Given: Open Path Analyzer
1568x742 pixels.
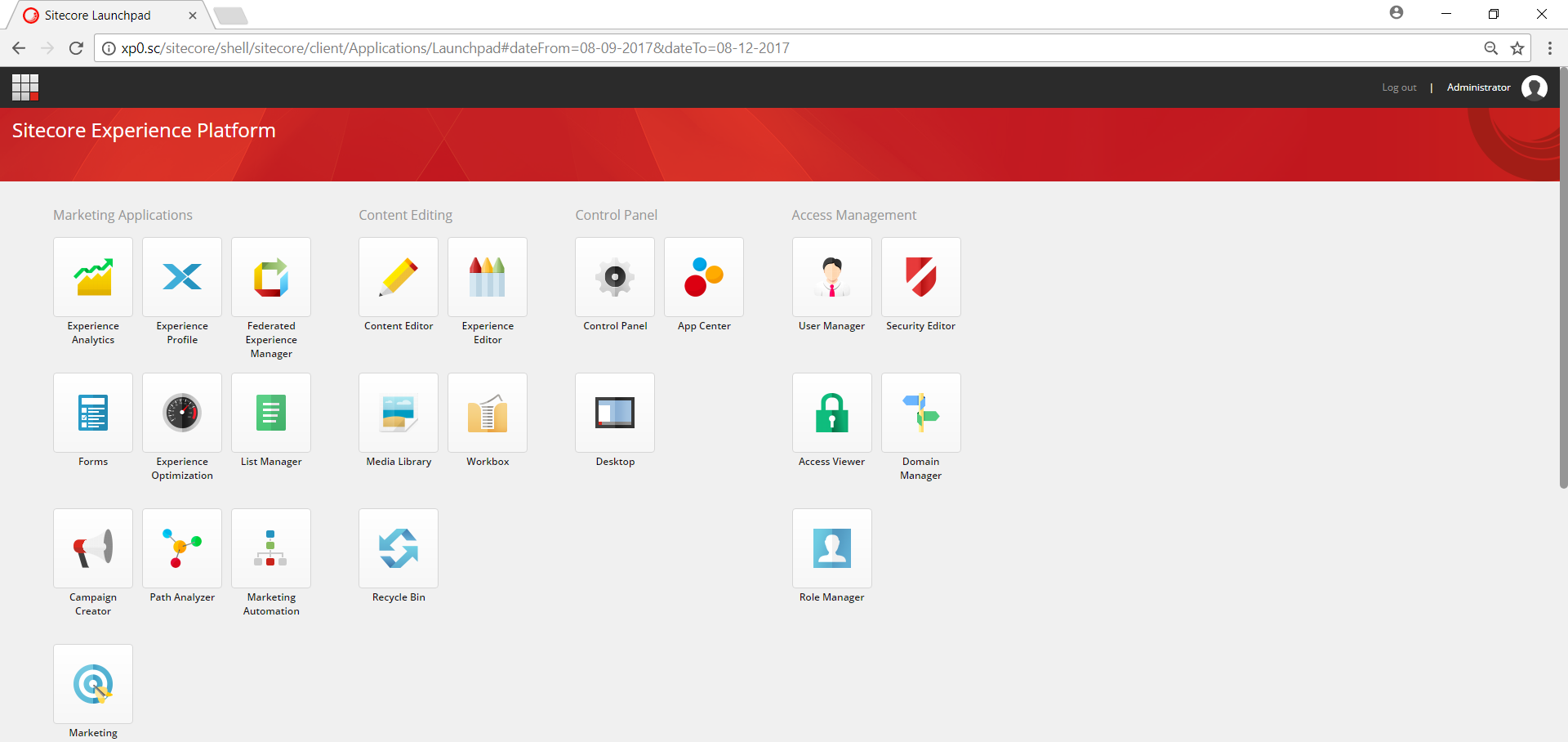Looking at the screenshot, I should 182,548.
